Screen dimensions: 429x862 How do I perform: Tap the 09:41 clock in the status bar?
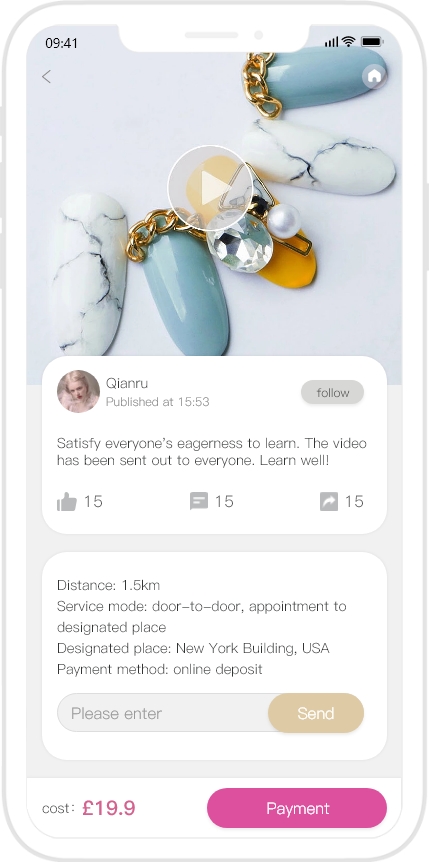click(62, 43)
